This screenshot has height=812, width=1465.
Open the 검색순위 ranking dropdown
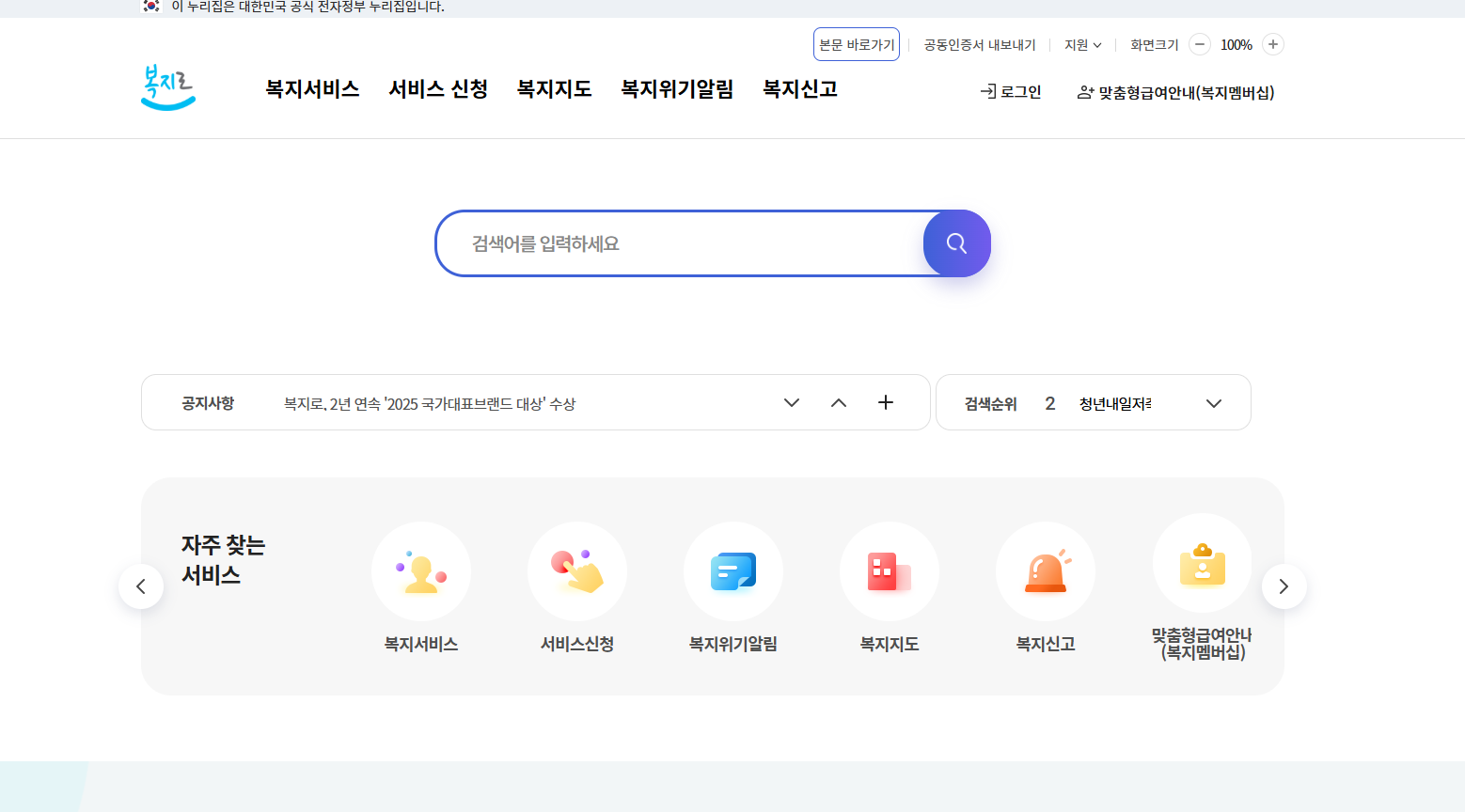point(1213,402)
